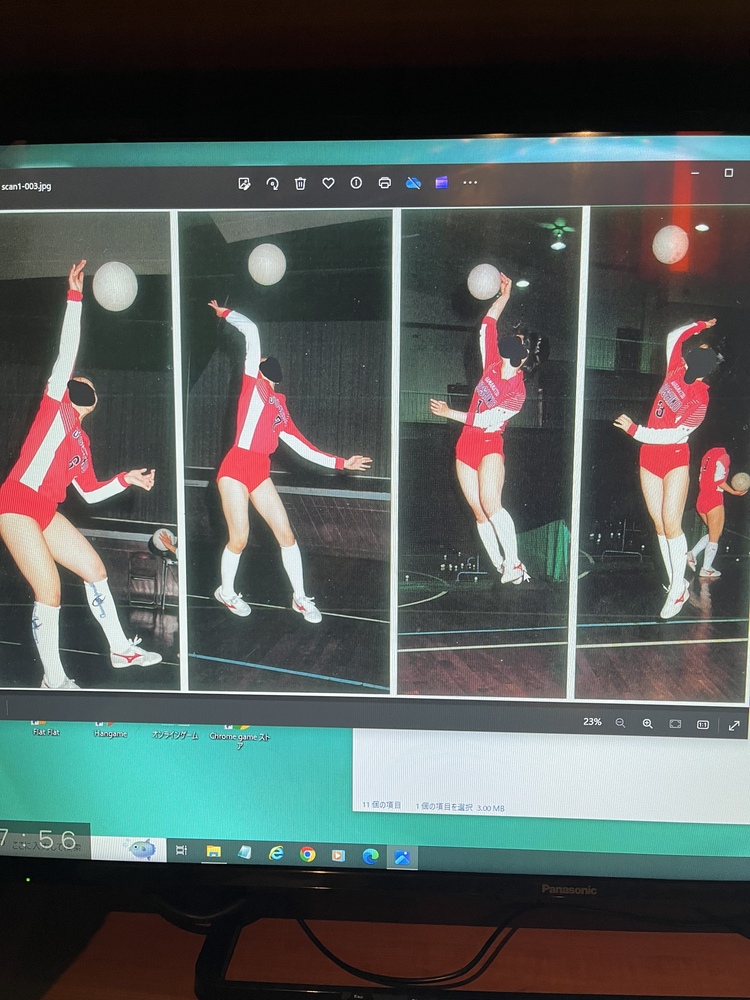This screenshot has height=1000, width=750.
Task: Toggle actual size 1:1 view
Action: click(703, 724)
